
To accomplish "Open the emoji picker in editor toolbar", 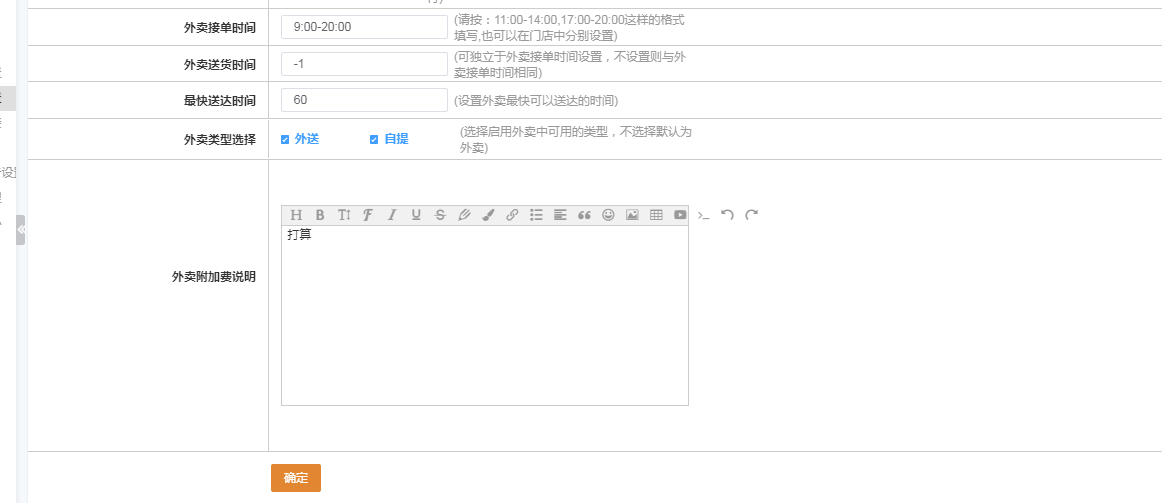I will (x=608, y=215).
